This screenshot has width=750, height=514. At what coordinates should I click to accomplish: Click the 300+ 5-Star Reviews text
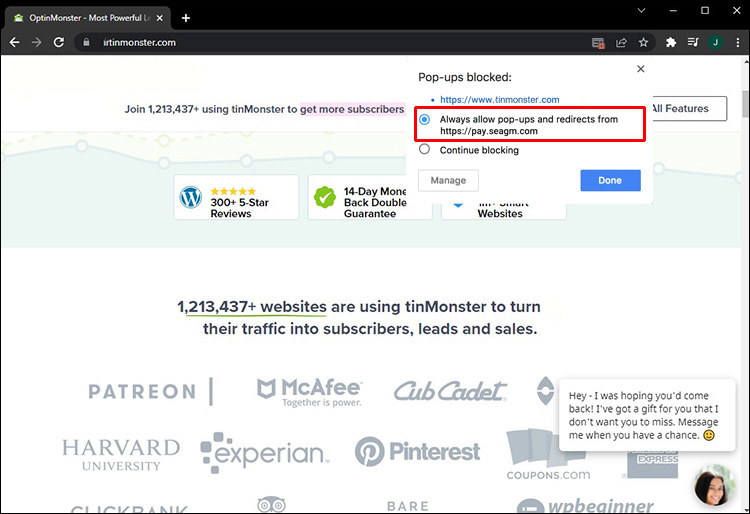[240, 208]
